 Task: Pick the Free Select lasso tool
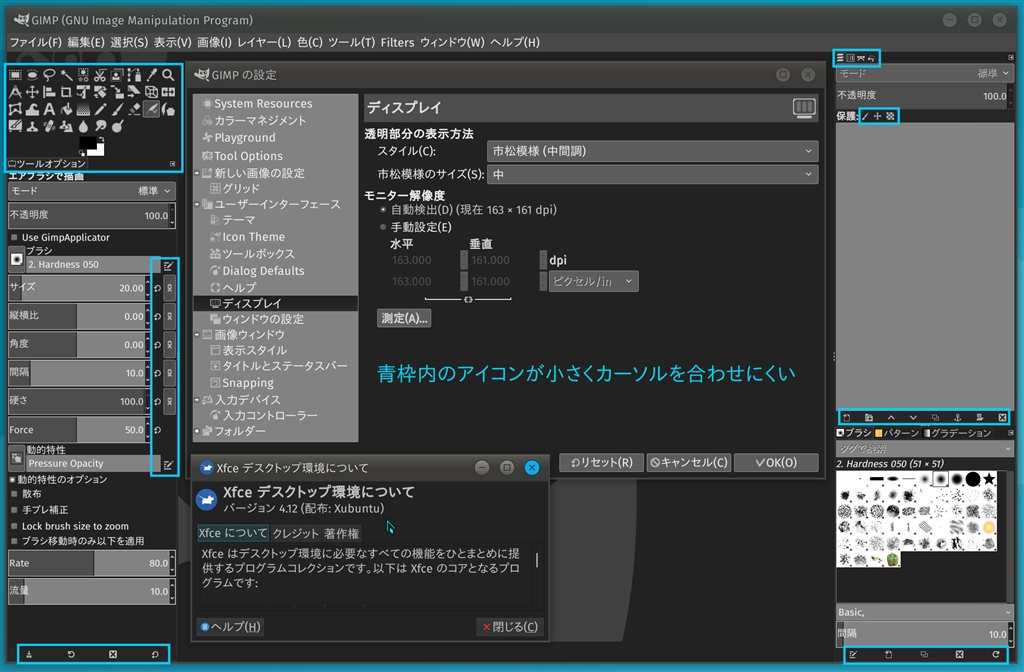click(x=49, y=75)
